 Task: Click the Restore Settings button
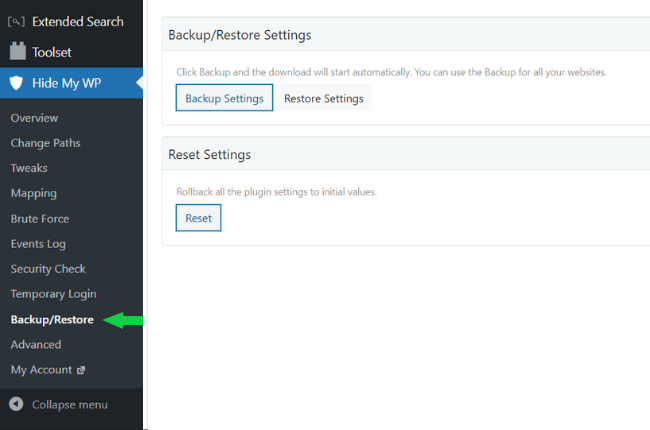point(323,99)
